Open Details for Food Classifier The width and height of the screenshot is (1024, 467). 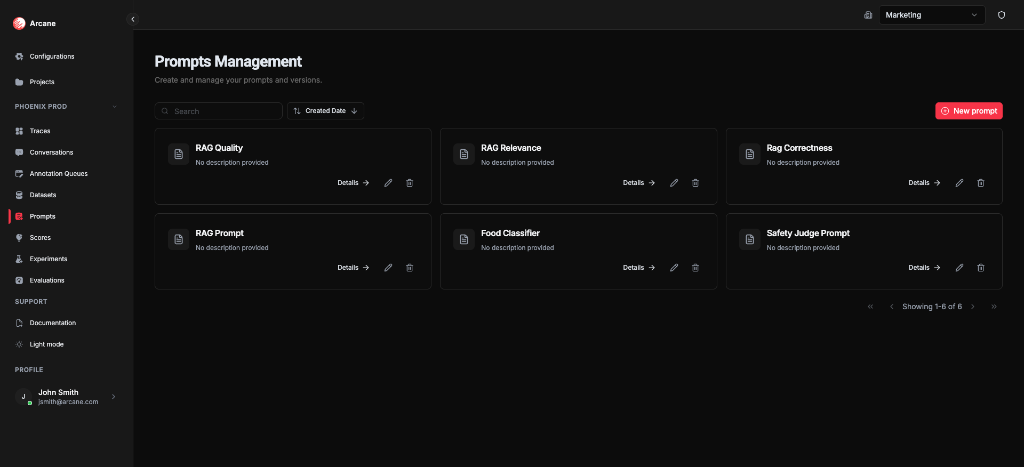click(x=638, y=268)
